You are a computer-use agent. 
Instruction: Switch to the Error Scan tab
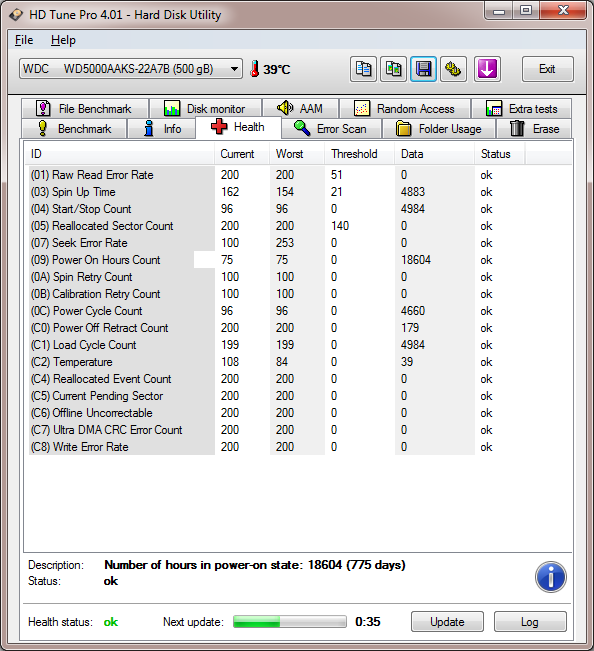(x=331, y=129)
